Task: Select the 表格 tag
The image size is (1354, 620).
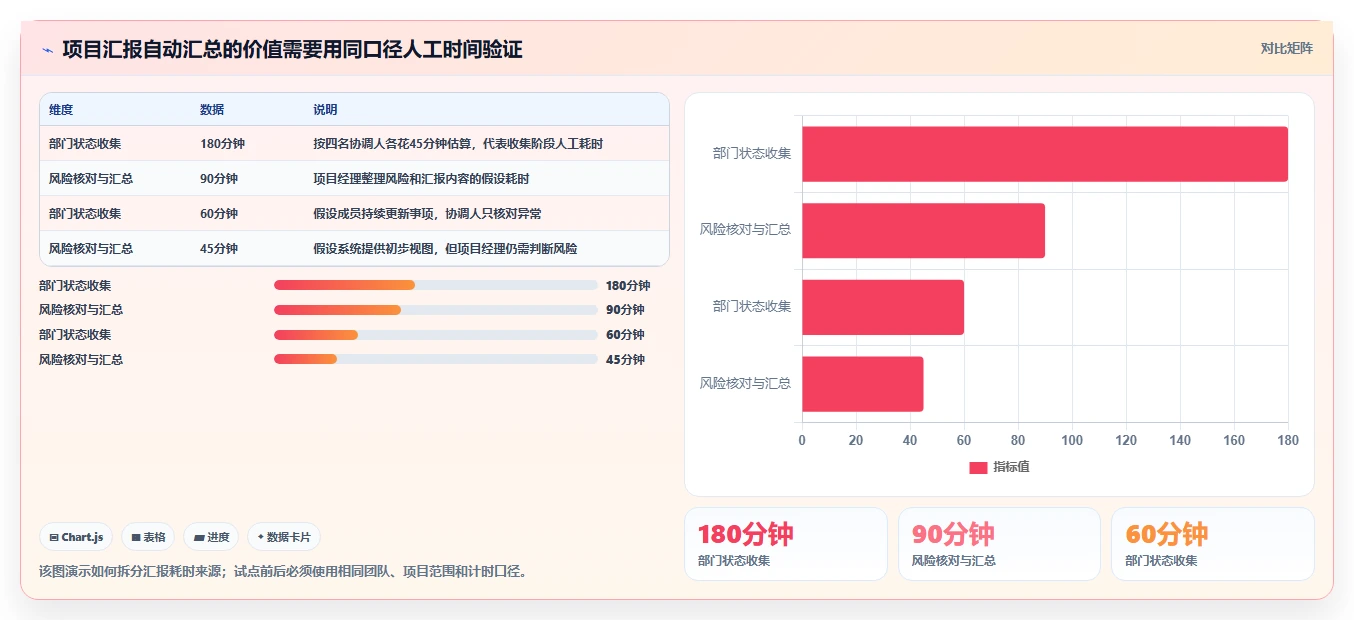Action: (x=148, y=537)
